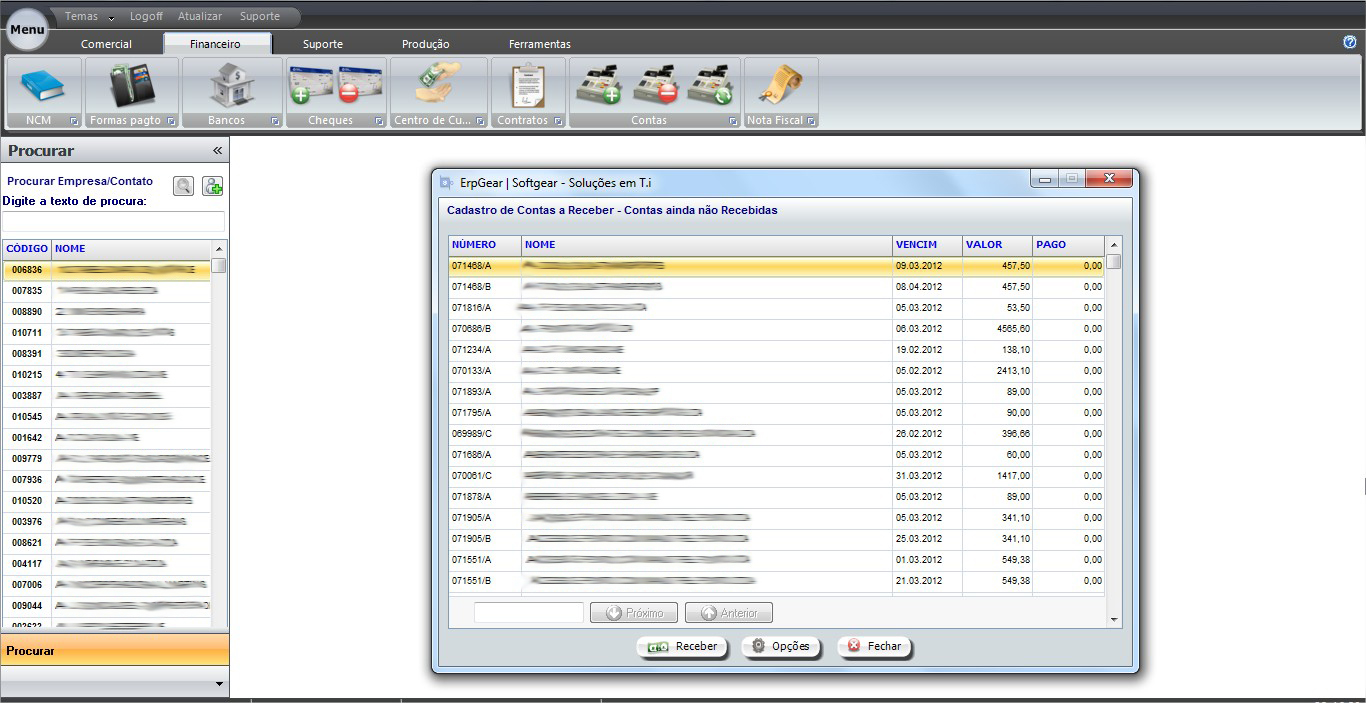
Task: Open the Contratos clipboard icon
Action: (526, 86)
